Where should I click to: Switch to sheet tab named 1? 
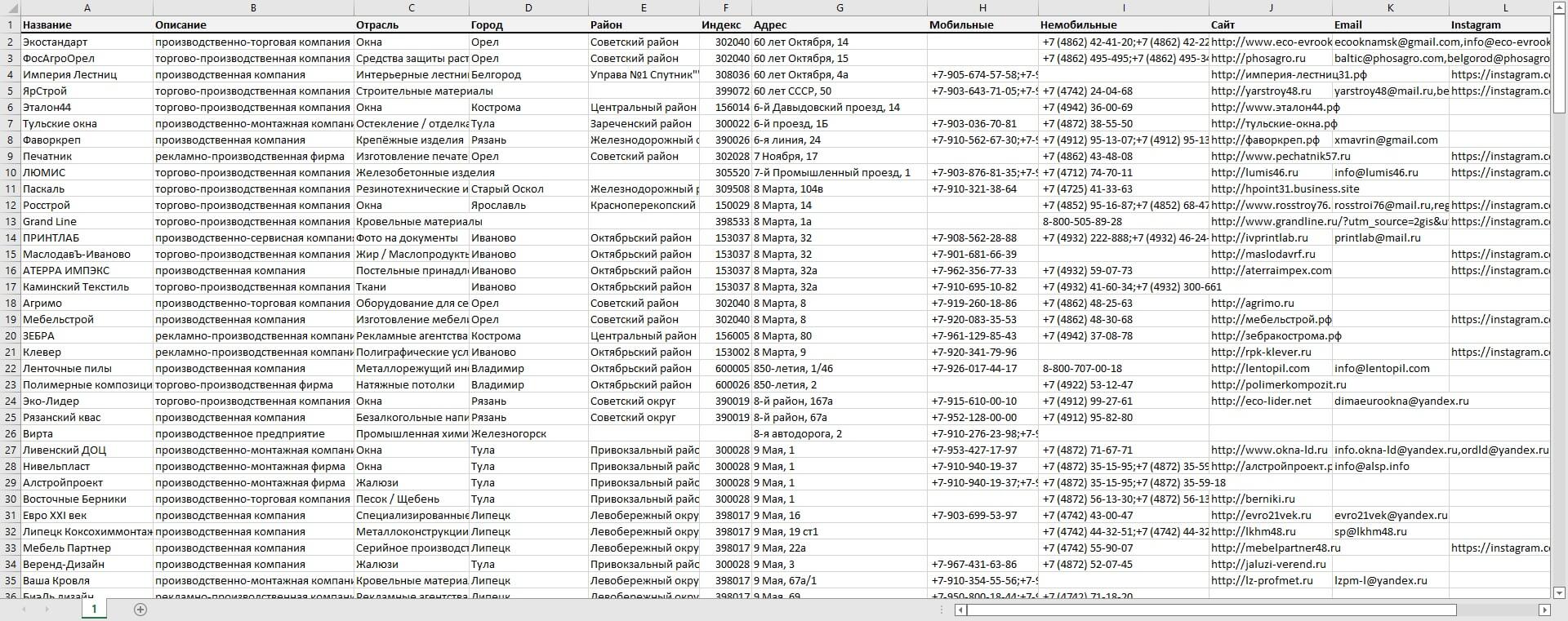tap(94, 610)
